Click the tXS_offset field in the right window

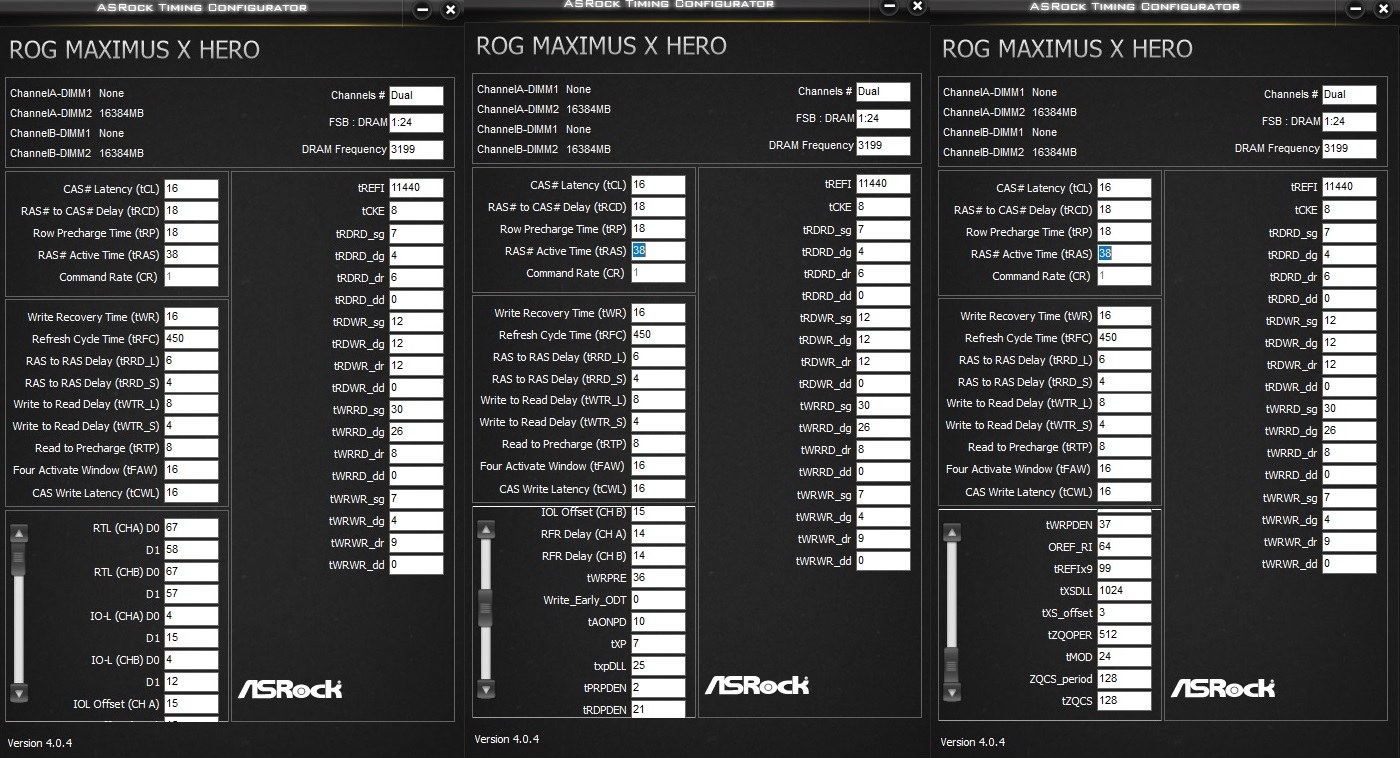coord(1124,613)
